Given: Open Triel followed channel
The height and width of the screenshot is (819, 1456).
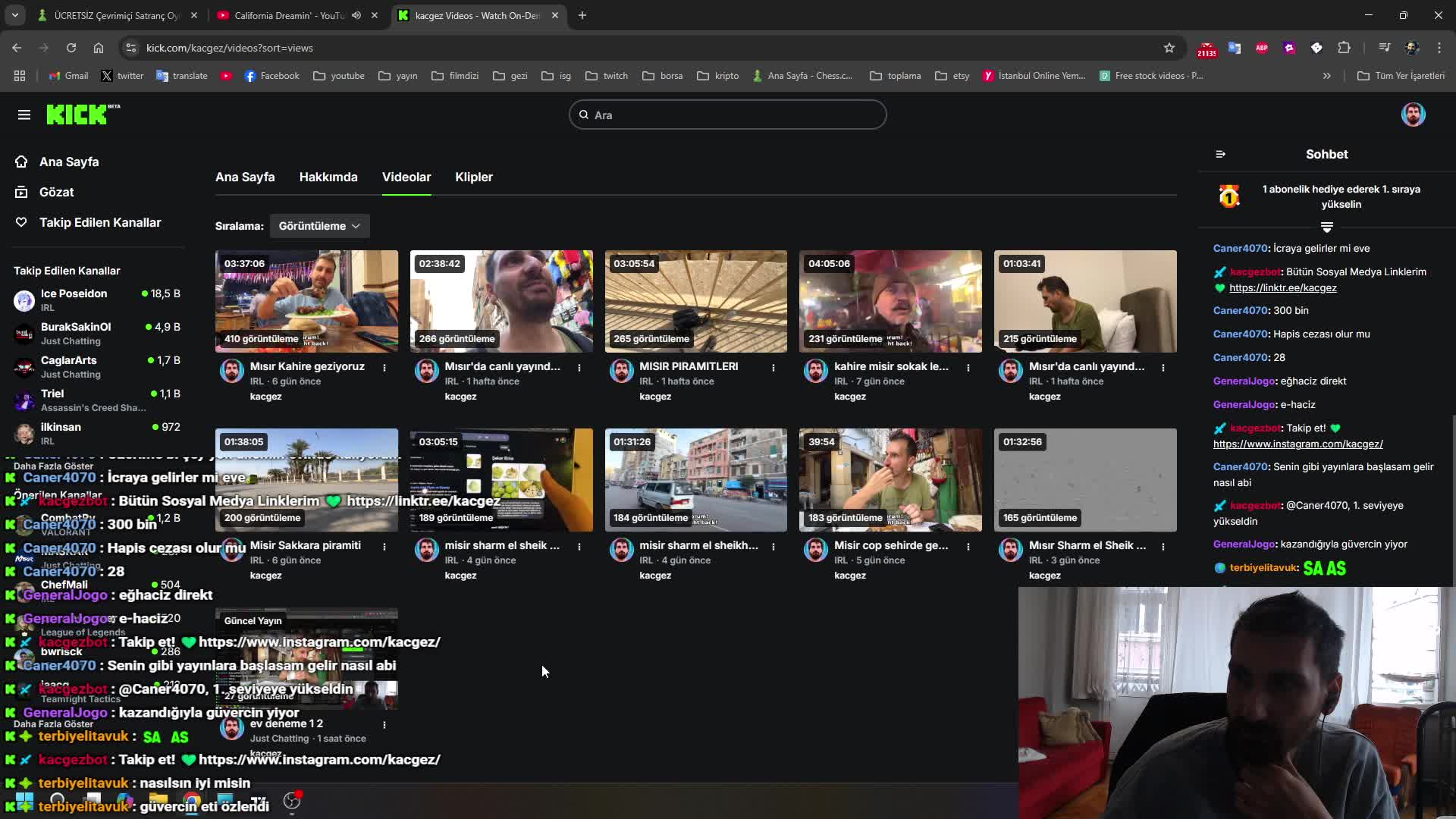Looking at the screenshot, I should (97, 400).
